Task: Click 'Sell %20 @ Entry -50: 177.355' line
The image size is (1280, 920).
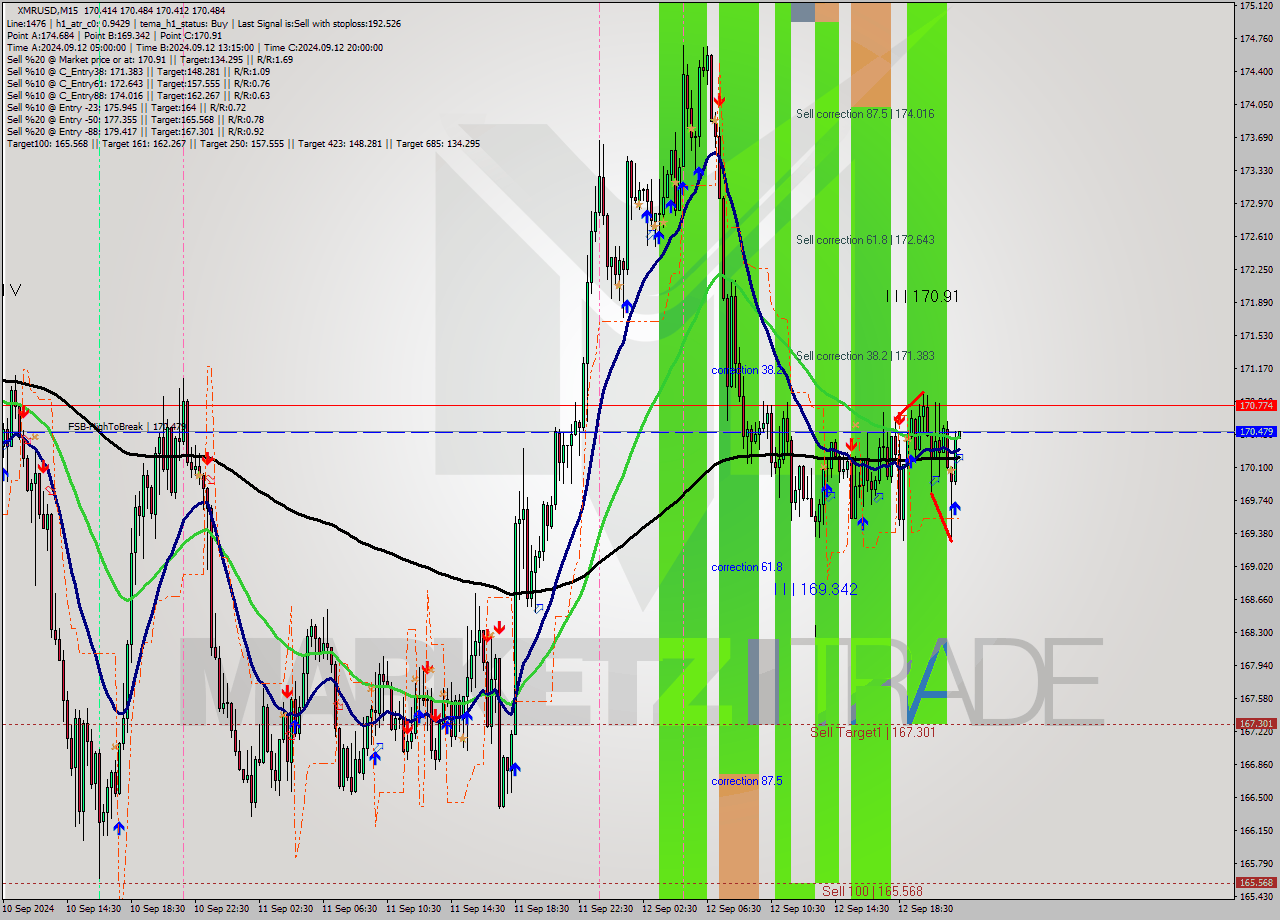Action: 135,119
